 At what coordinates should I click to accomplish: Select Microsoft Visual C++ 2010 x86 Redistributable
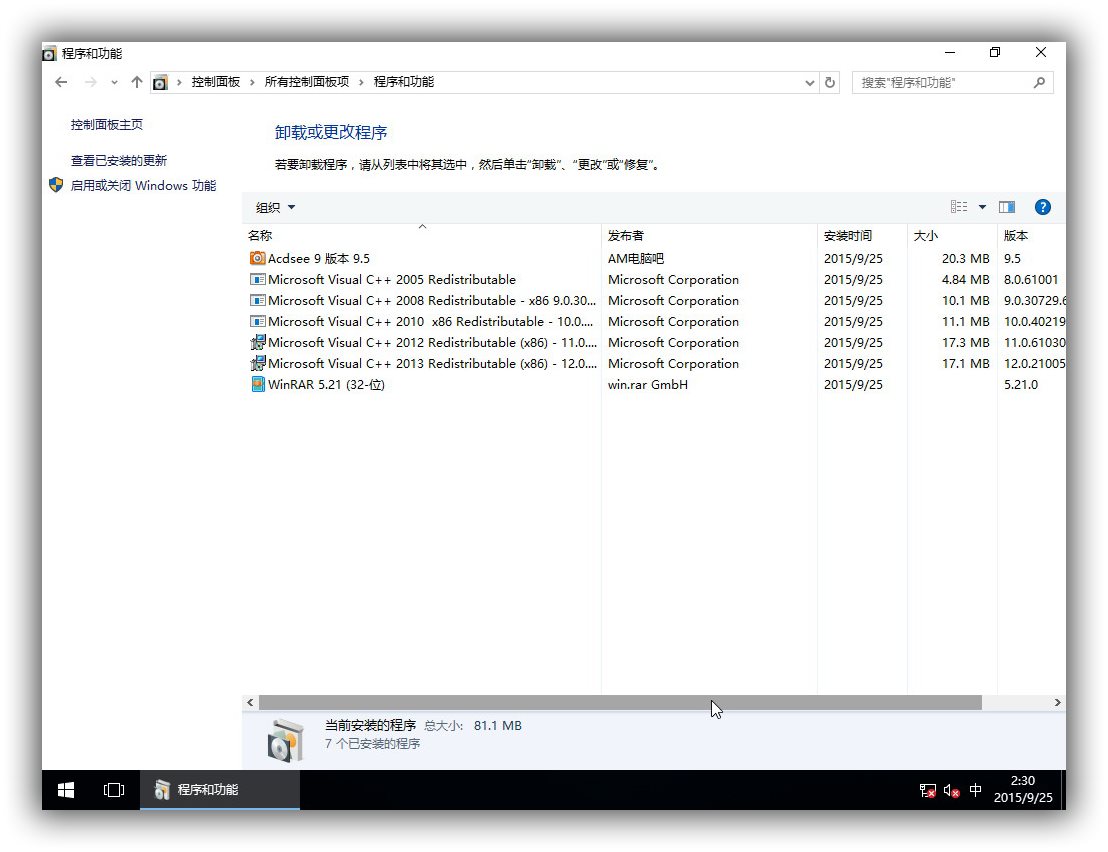430,321
